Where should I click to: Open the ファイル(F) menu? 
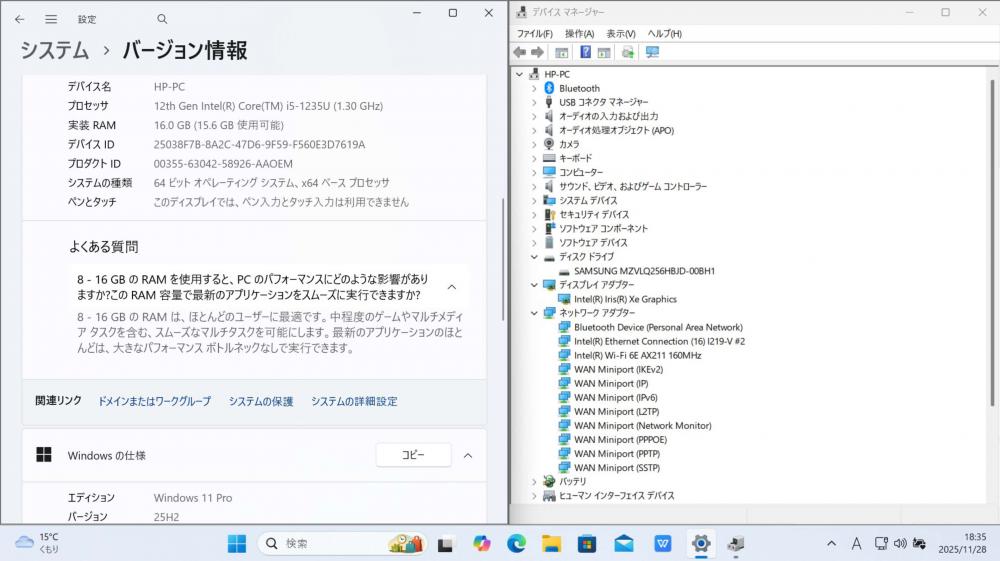534,33
